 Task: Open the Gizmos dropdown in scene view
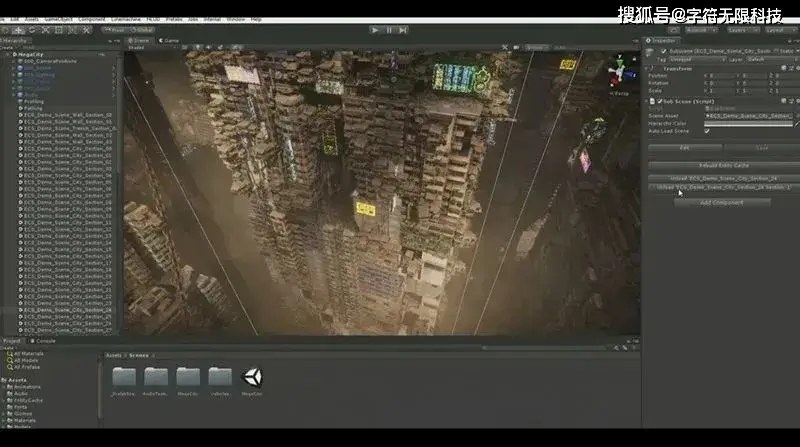click(536, 47)
